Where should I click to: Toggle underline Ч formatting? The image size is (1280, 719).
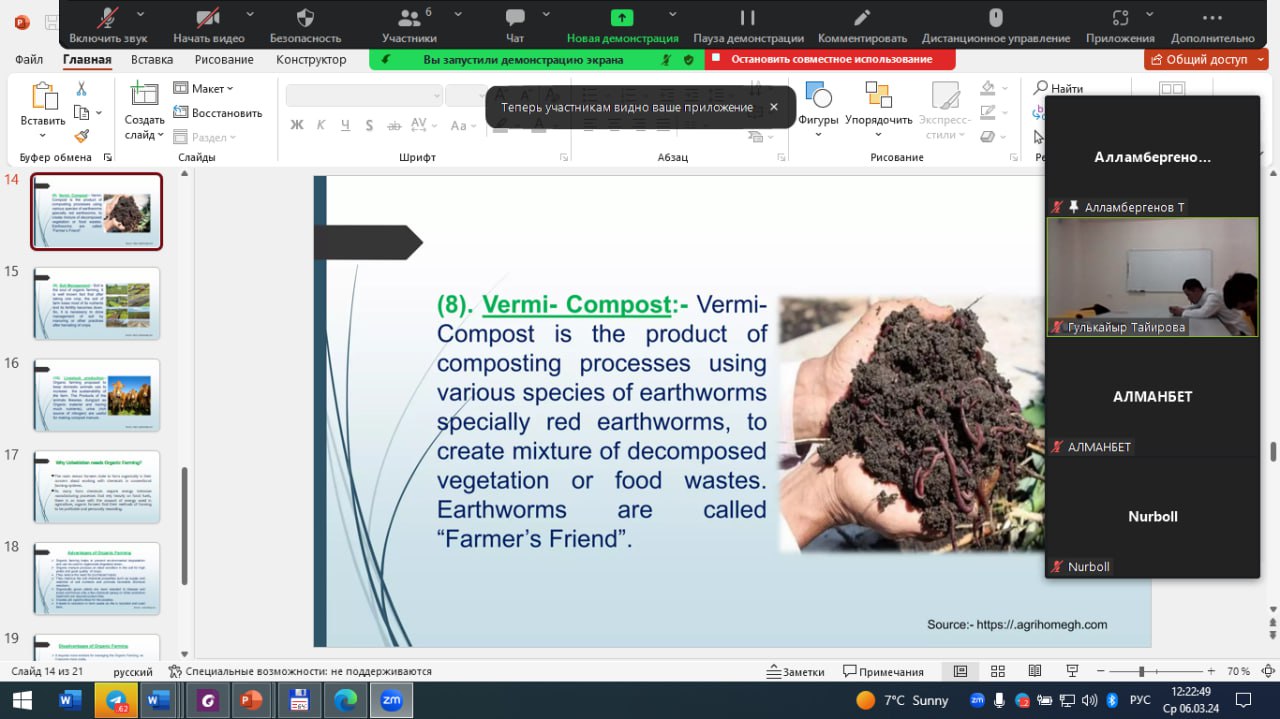[x=345, y=125]
